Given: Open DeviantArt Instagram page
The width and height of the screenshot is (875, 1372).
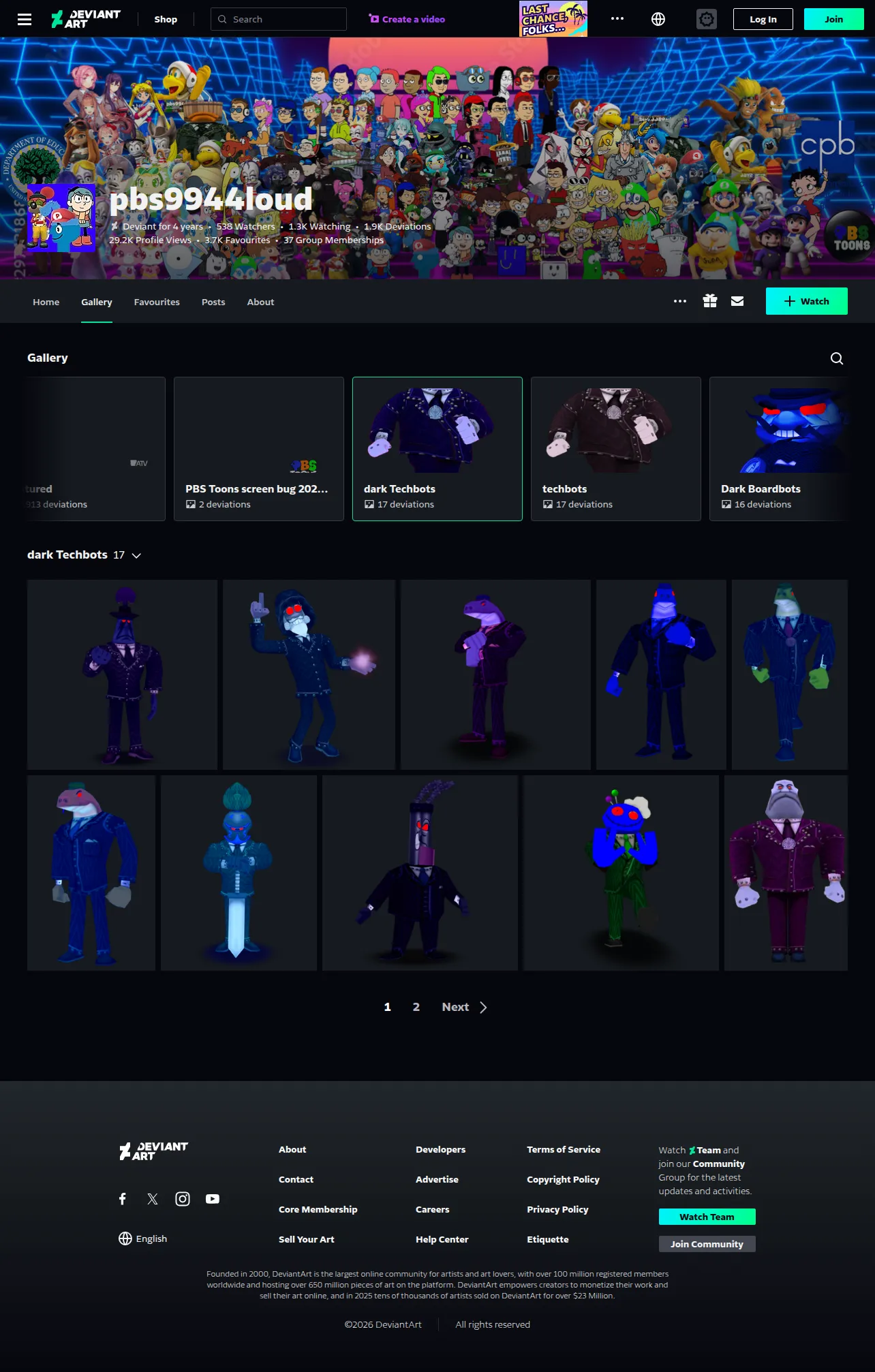Looking at the screenshot, I should point(183,1199).
